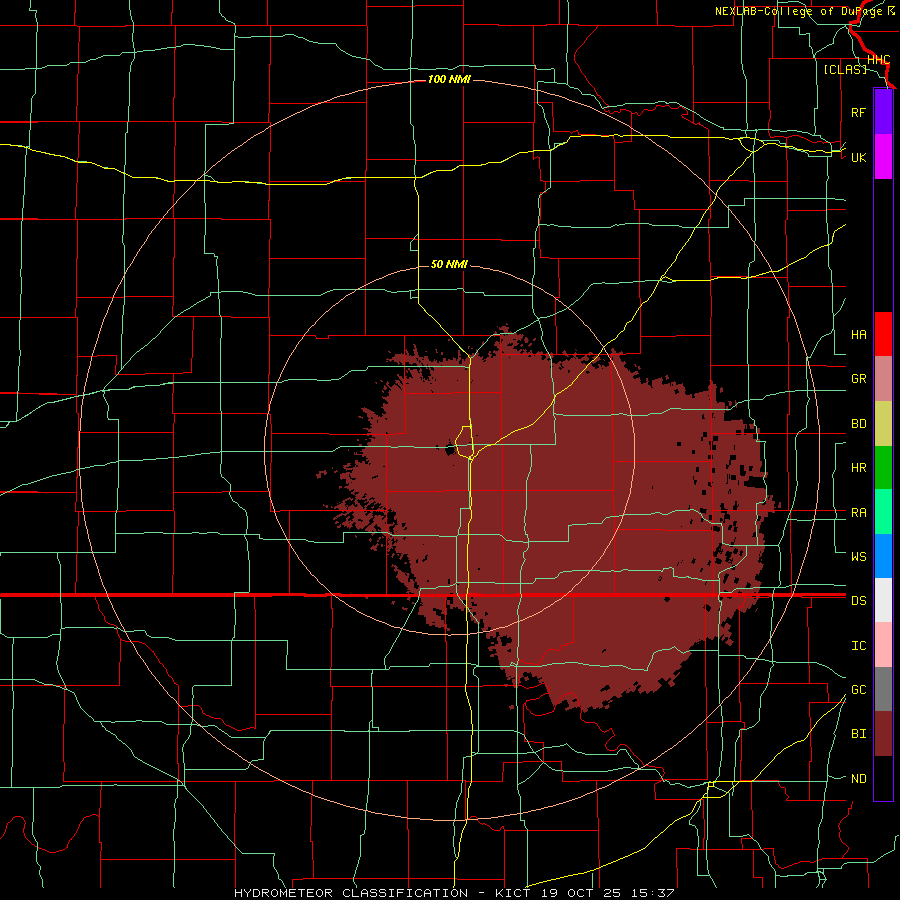Viewport: 900px width, 900px height.
Task: Click the IC legend label
Action: click(x=858, y=646)
